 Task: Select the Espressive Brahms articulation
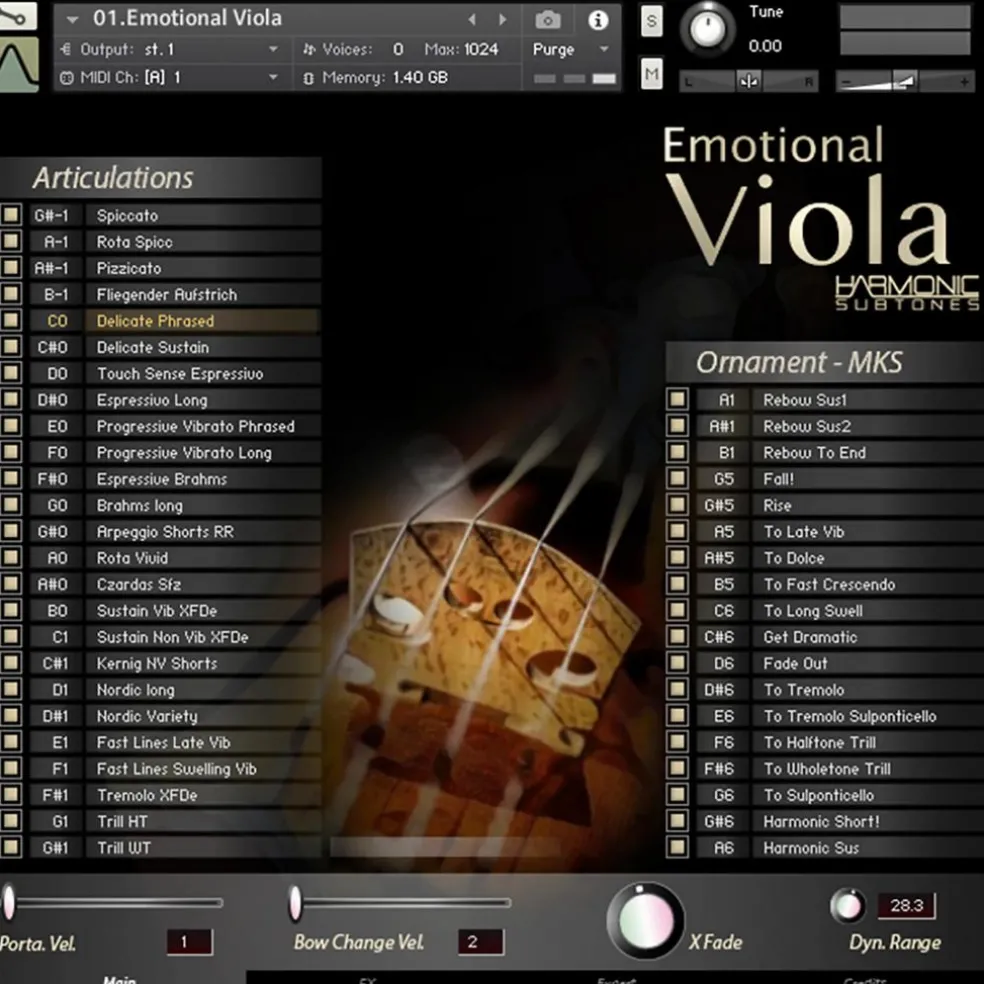(x=203, y=479)
